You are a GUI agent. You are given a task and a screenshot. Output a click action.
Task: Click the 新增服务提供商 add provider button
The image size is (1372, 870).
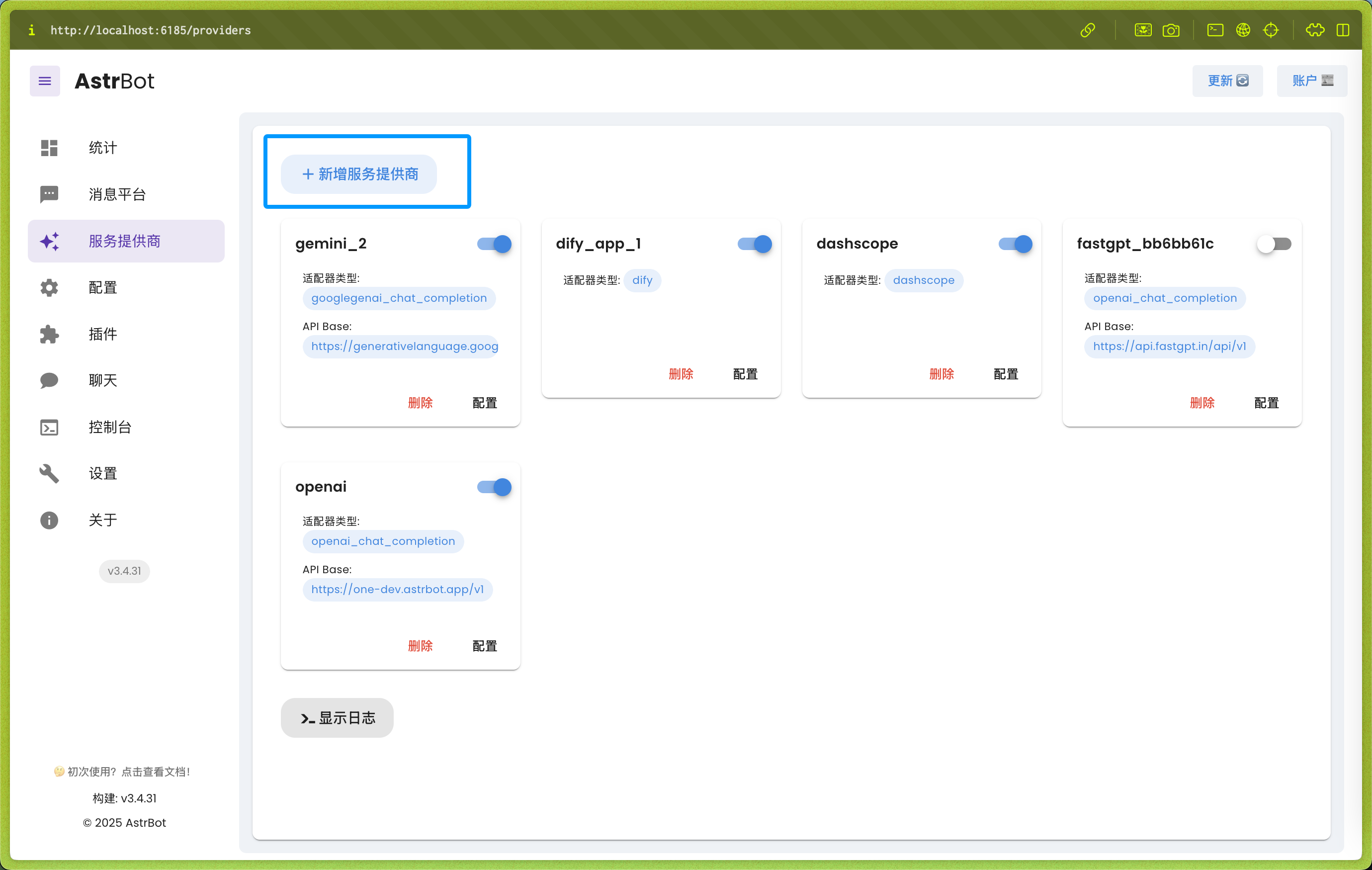pos(359,174)
